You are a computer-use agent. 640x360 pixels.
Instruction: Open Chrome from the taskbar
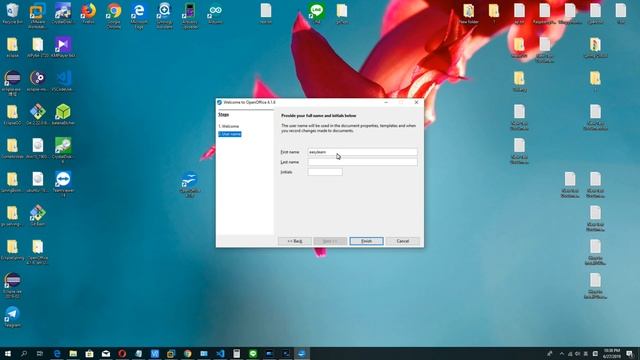(187, 353)
